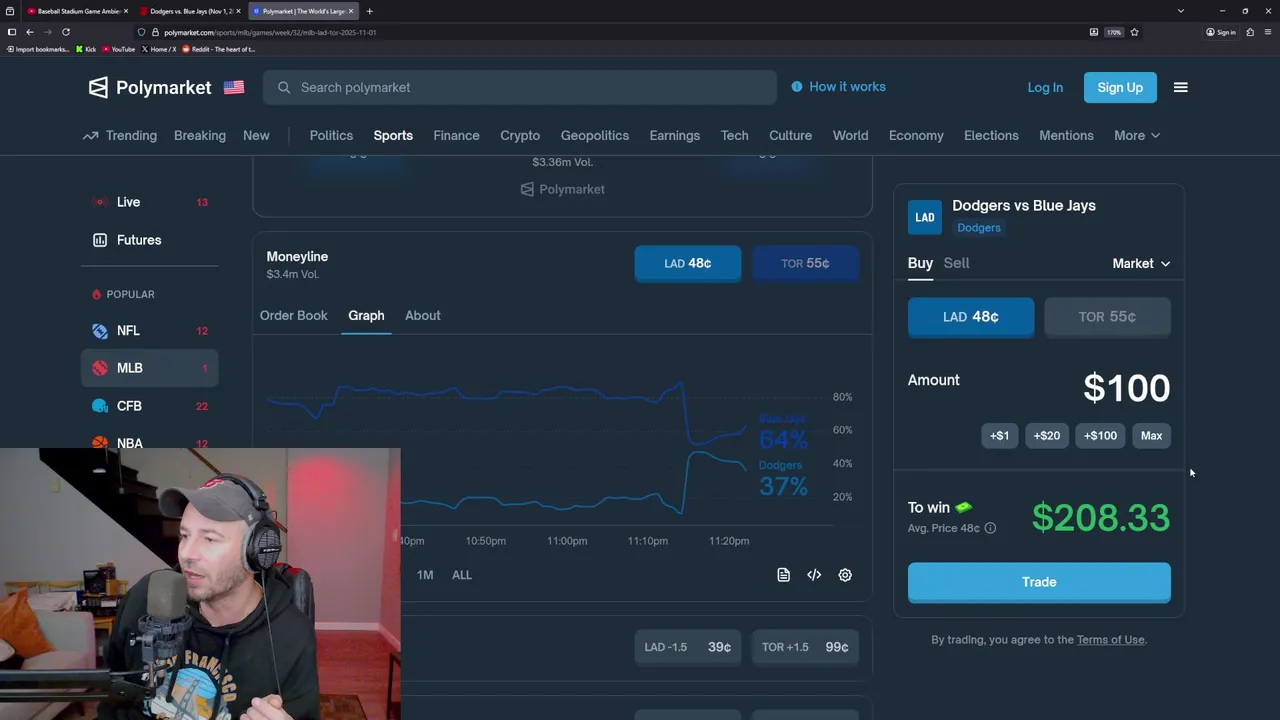Bookmark the page with the star icon
1280x720 pixels.
click(1134, 32)
